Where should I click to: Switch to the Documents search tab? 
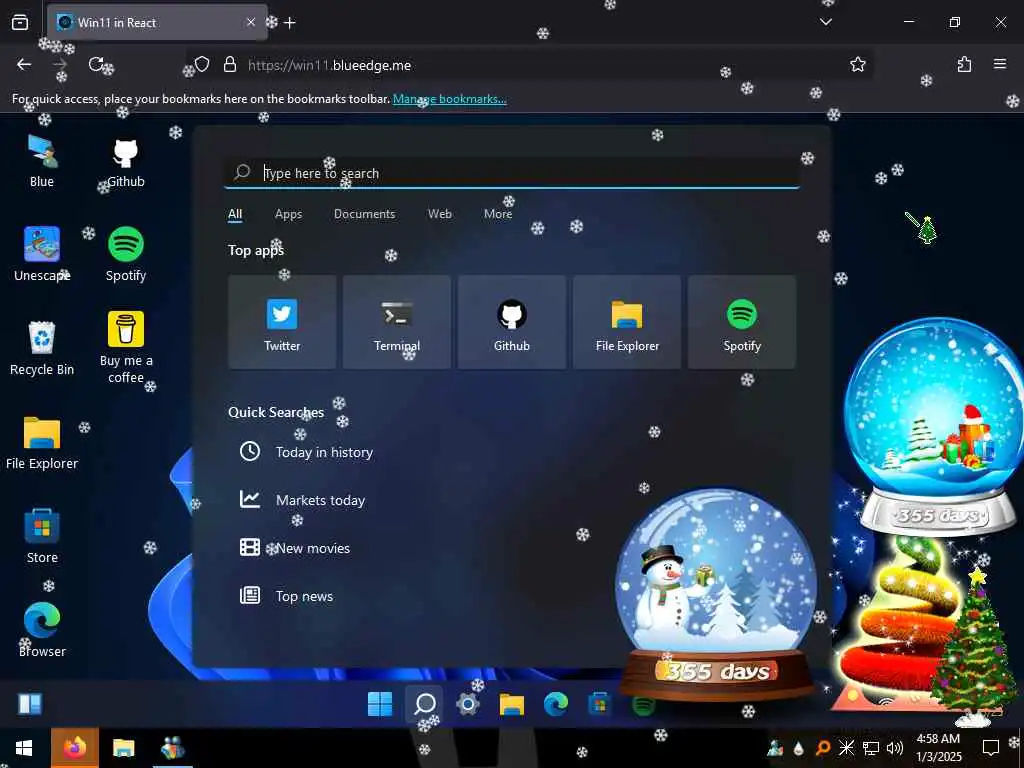point(364,214)
